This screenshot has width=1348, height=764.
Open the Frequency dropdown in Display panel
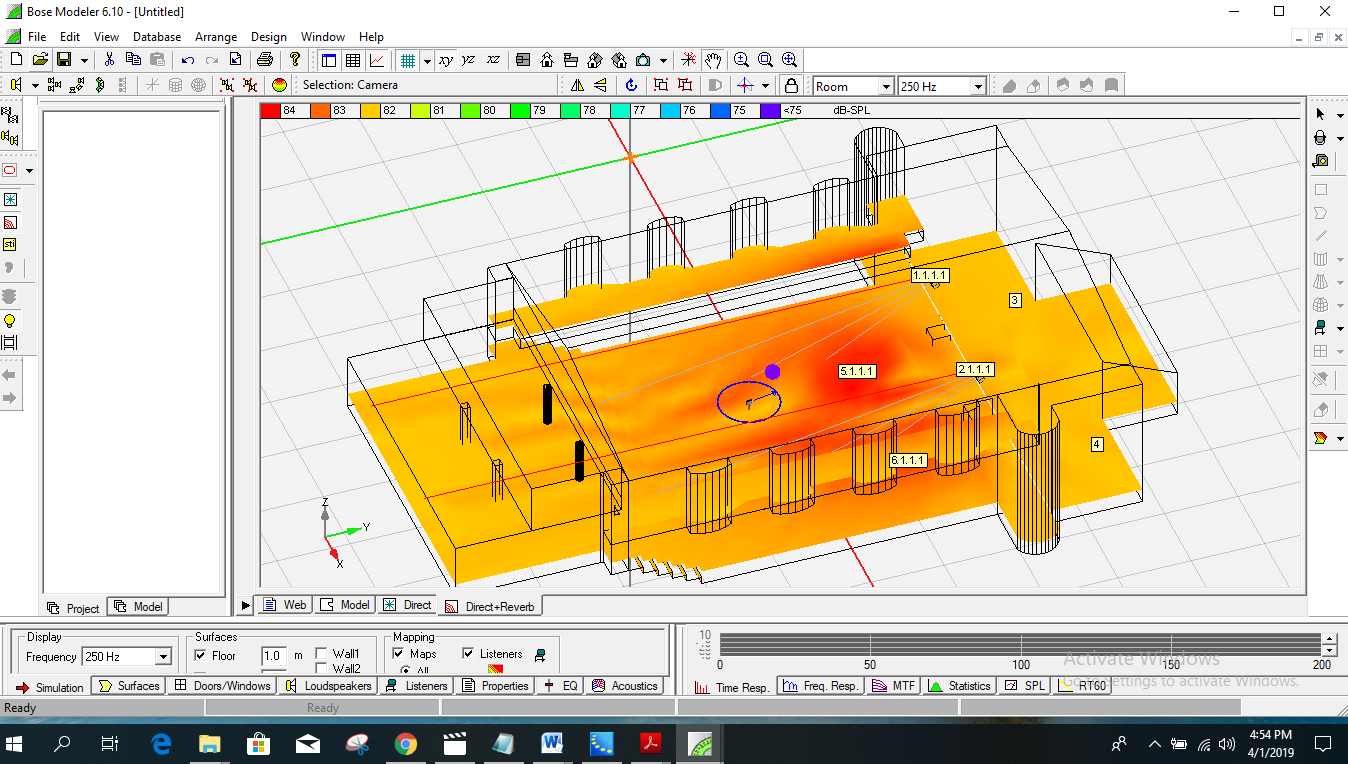(163, 657)
